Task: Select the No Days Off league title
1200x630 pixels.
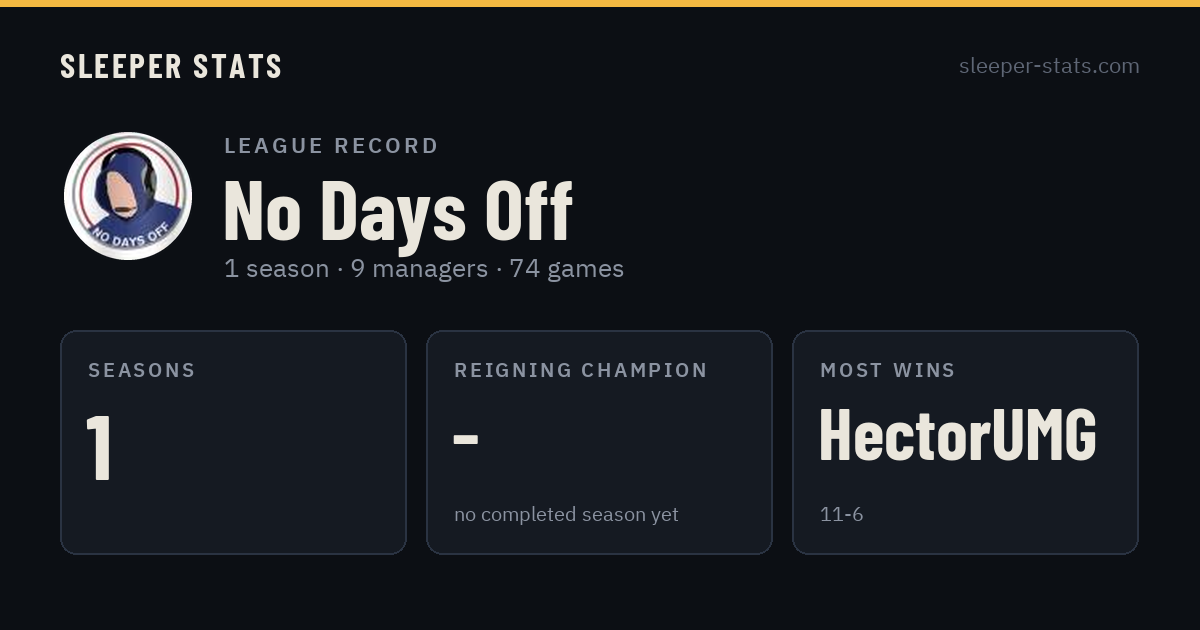Action: click(398, 212)
